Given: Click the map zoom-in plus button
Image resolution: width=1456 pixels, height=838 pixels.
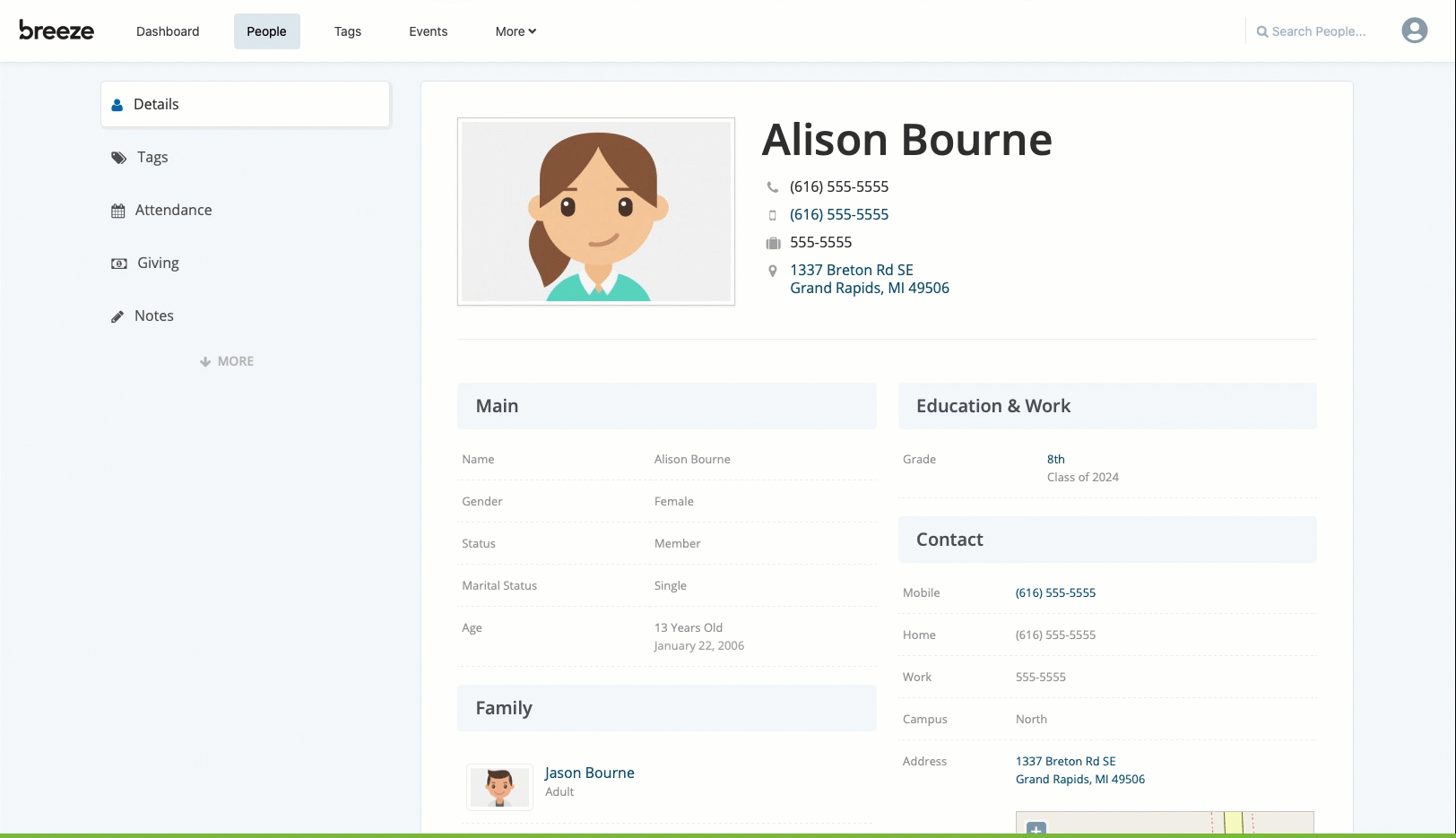Looking at the screenshot, I should tap(1036, 829).
